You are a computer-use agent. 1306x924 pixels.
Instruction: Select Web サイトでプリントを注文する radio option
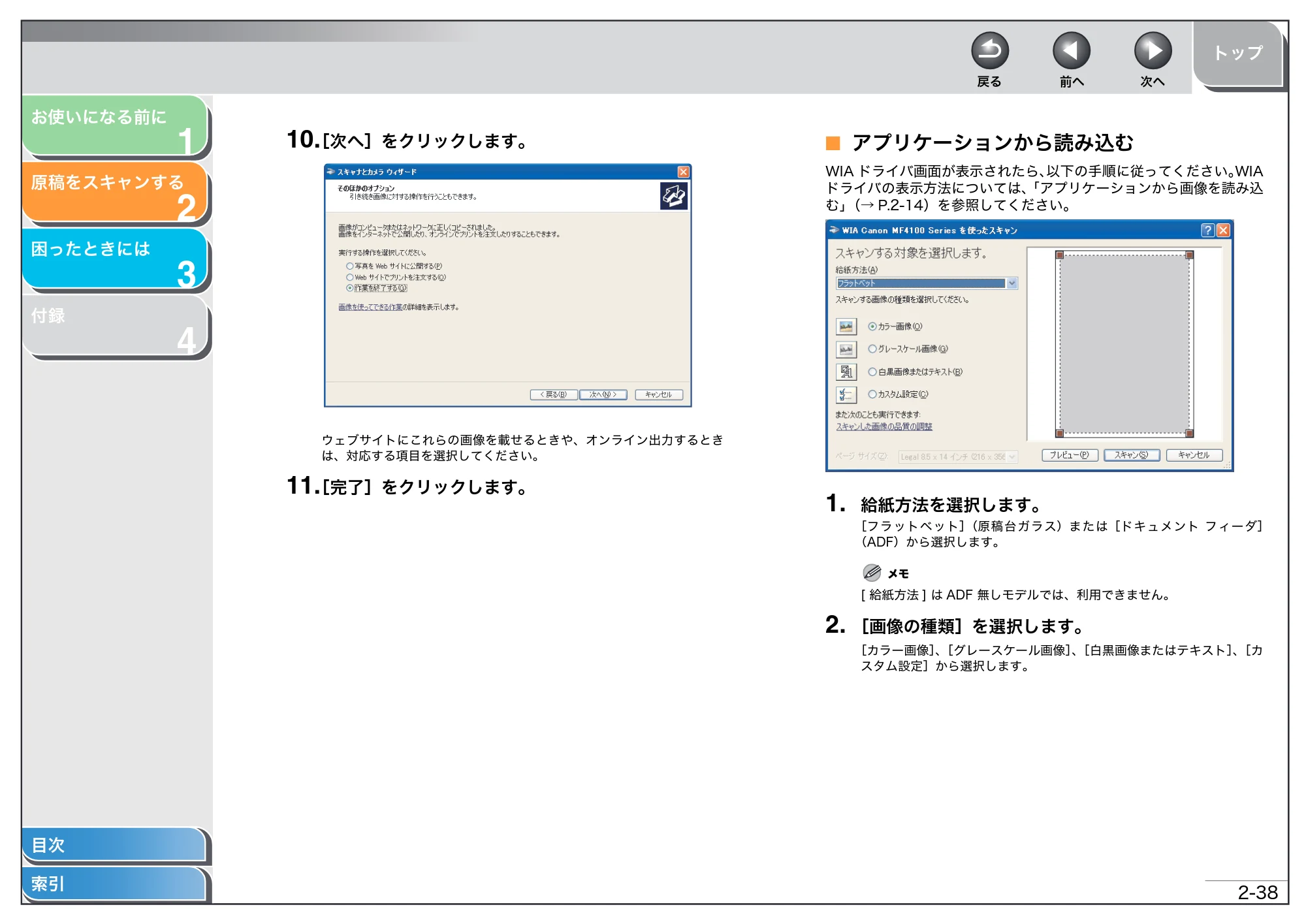[x=350, y=277]
